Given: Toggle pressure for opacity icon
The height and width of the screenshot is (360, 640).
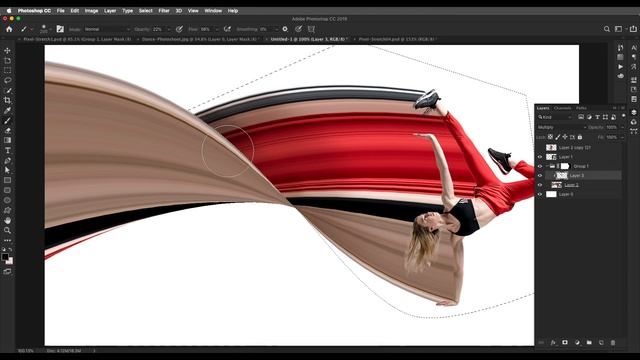Looking at the screenshot, I should click(179, 29).
